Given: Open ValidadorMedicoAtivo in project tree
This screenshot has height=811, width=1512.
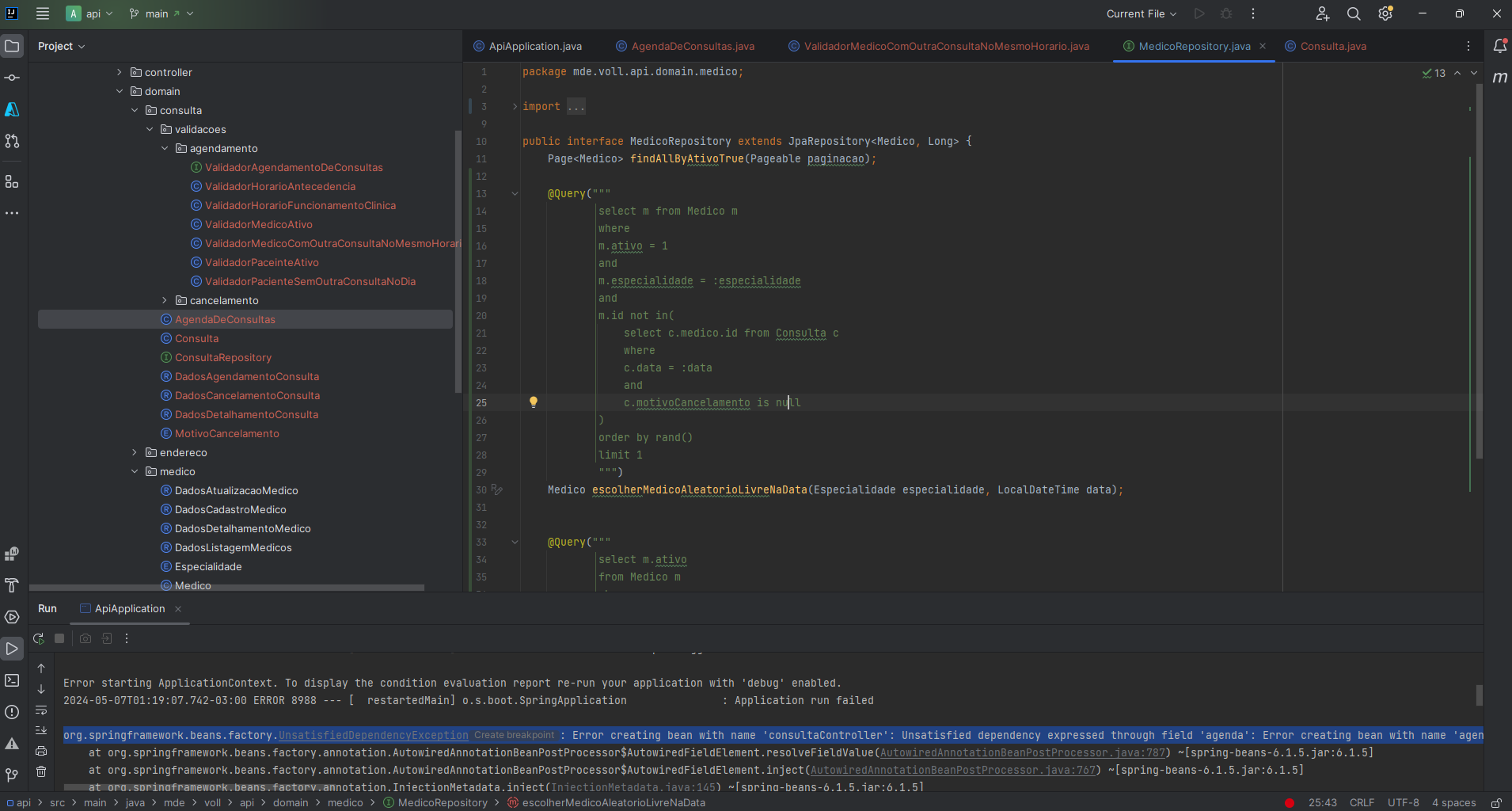Looking at the screenshot, I should [x=258, y=224].
